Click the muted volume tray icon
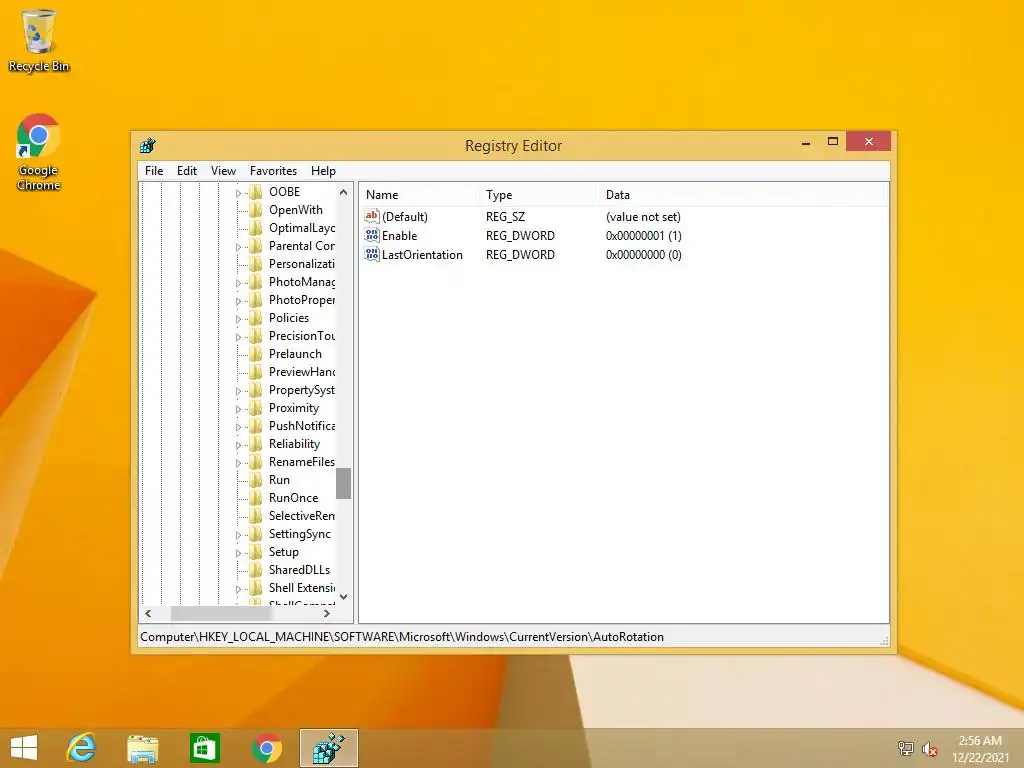 [x=930, y=749]
